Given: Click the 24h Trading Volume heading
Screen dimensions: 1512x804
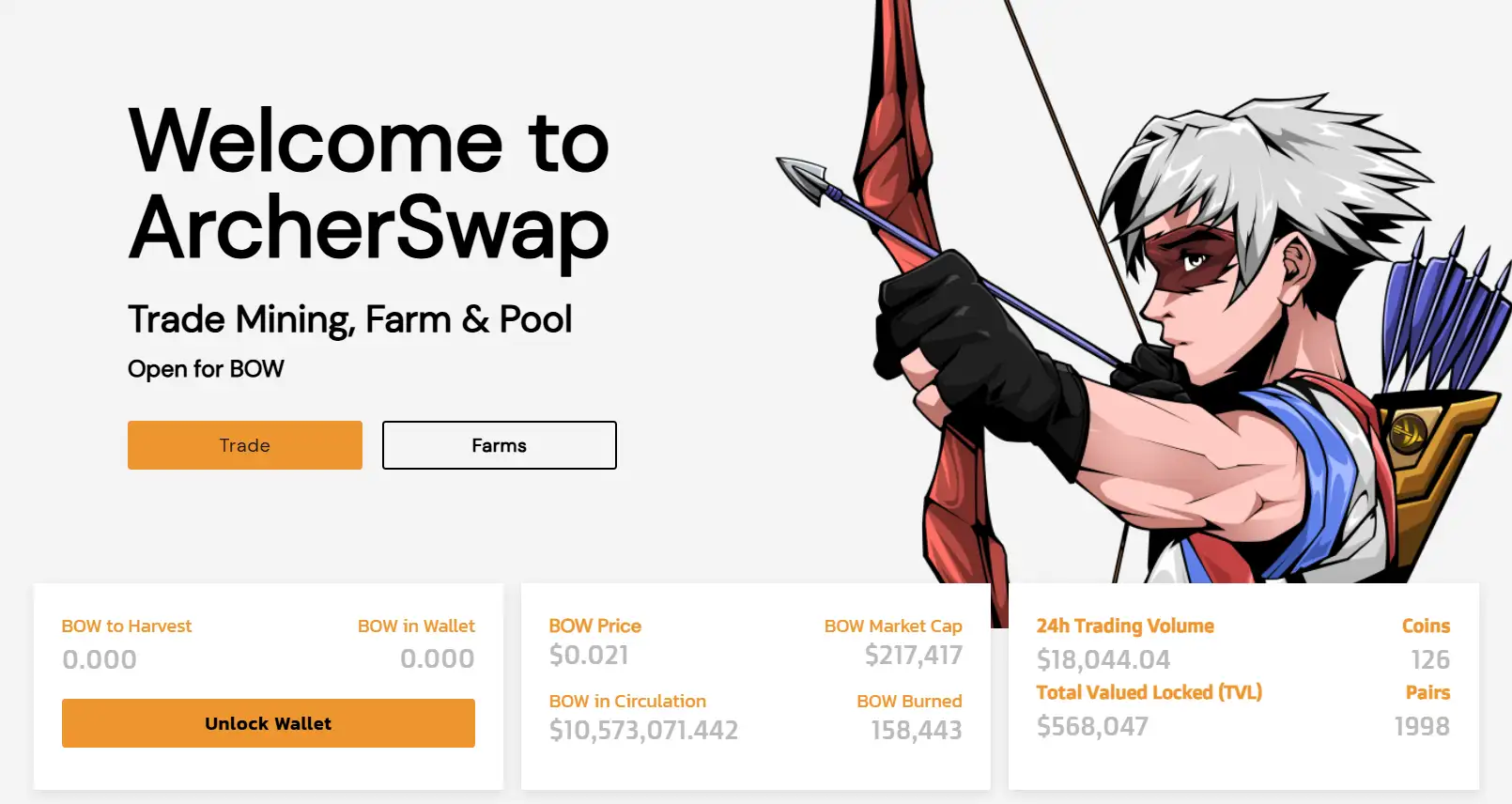Looking at the screenshot, I should (1125, 626).
